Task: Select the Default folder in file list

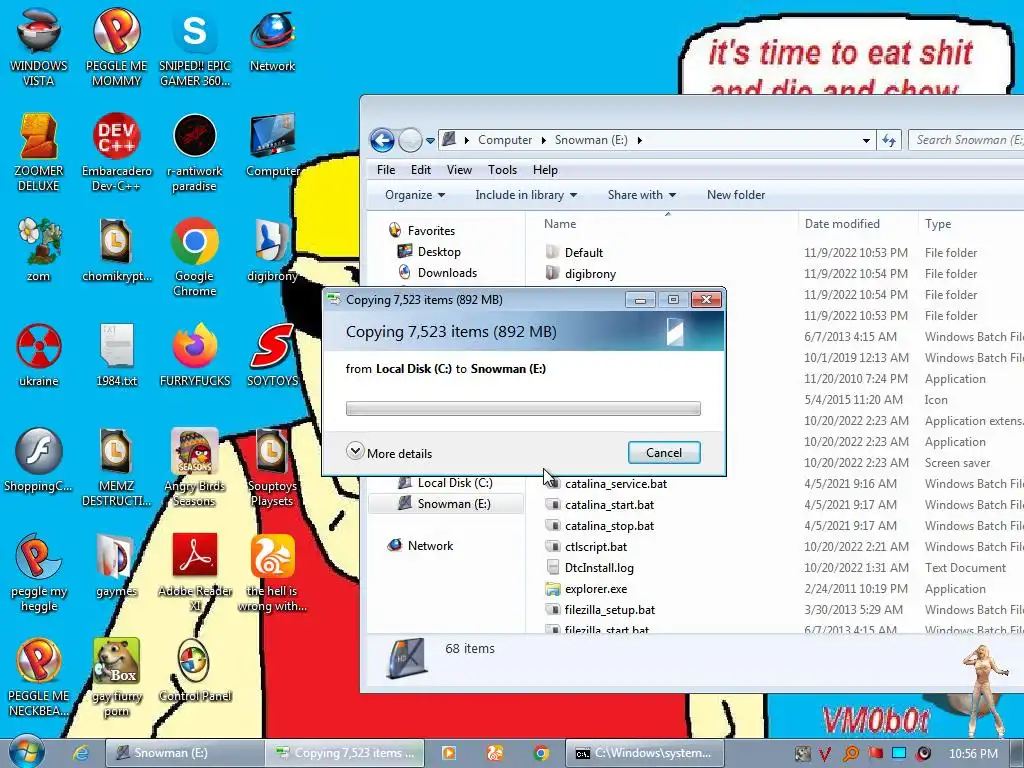Action: coord(574,253)
